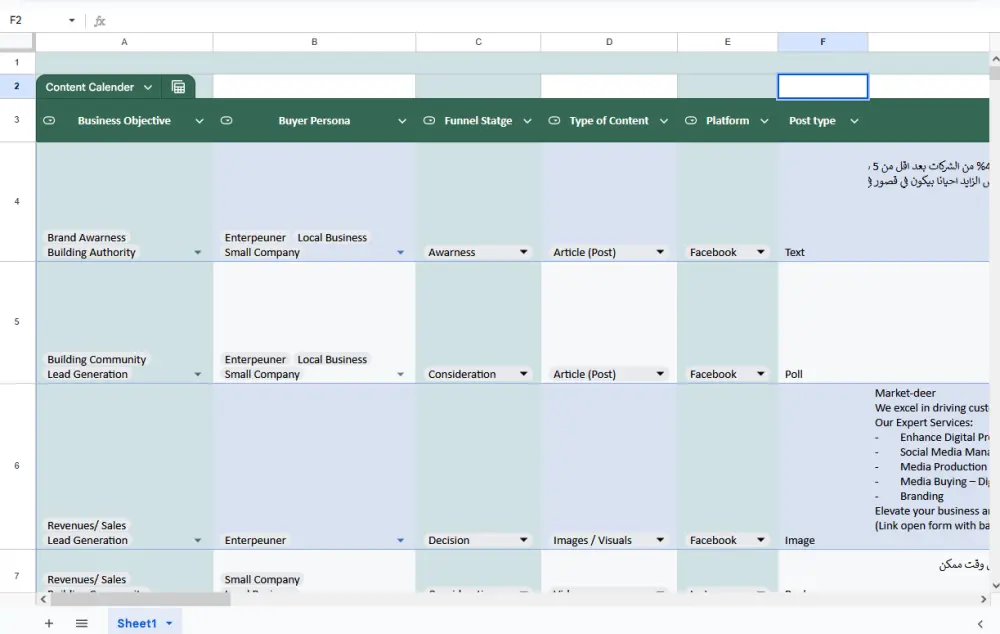
Task: Open Images / Visuals content type dropdown
Action: [x=660, y=540]
